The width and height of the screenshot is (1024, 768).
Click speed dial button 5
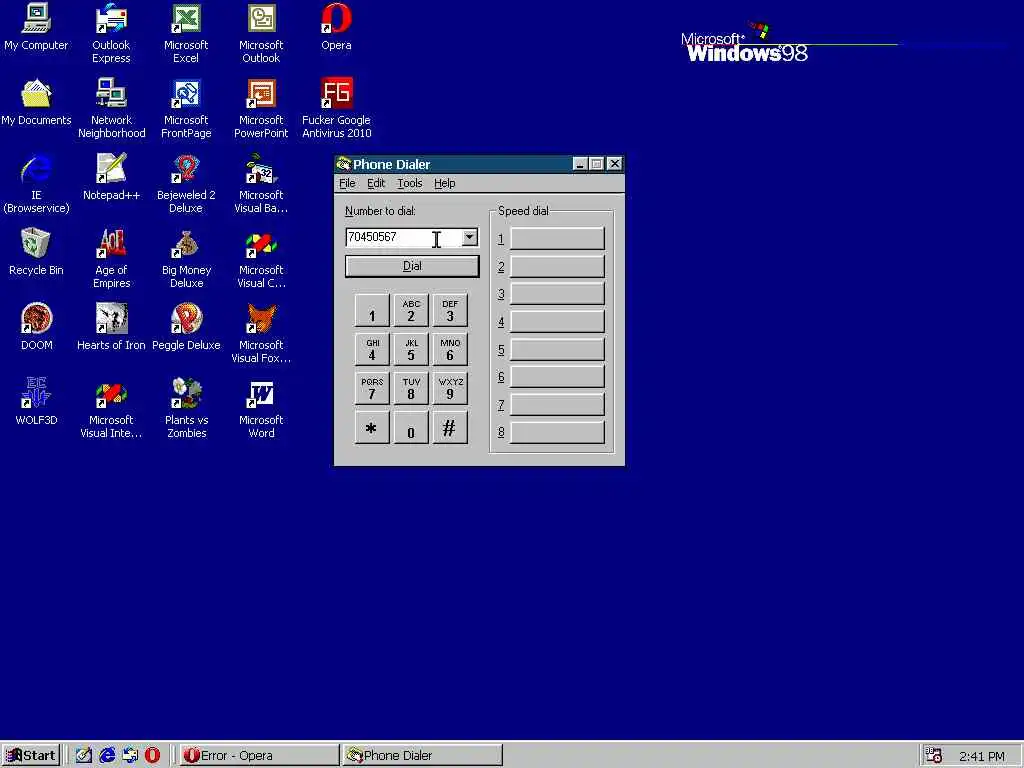click(x=557, y=349)
